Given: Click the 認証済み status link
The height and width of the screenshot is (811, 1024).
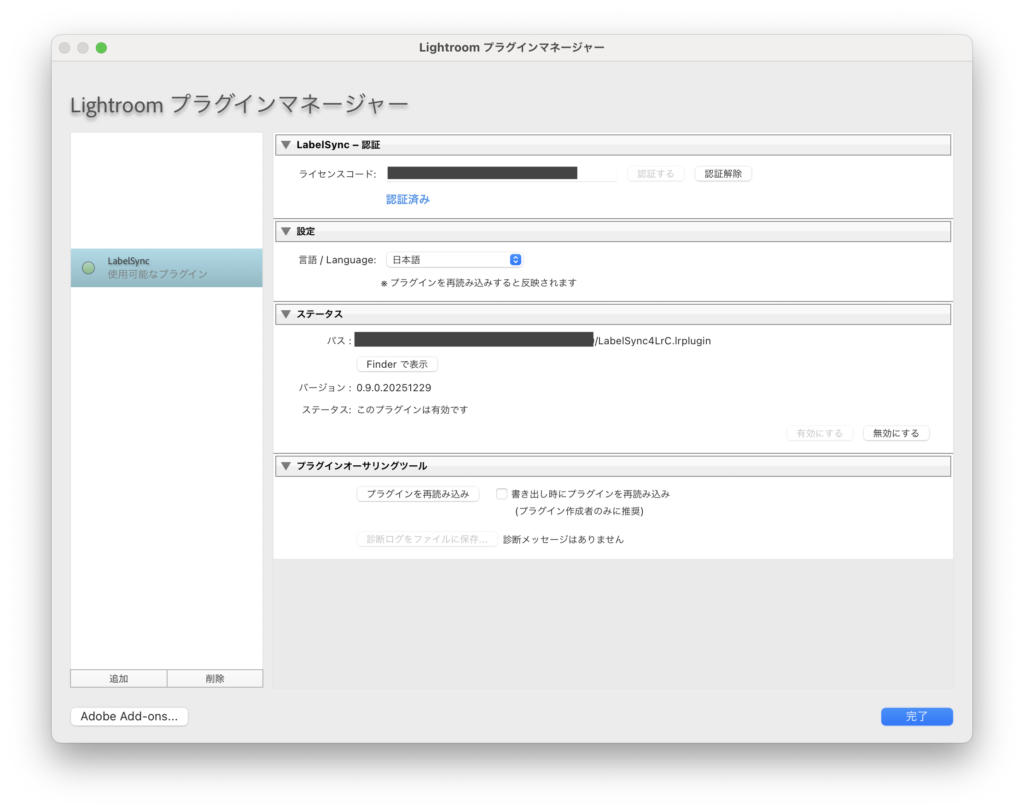Looking at the screenshot, I should 408,200.
